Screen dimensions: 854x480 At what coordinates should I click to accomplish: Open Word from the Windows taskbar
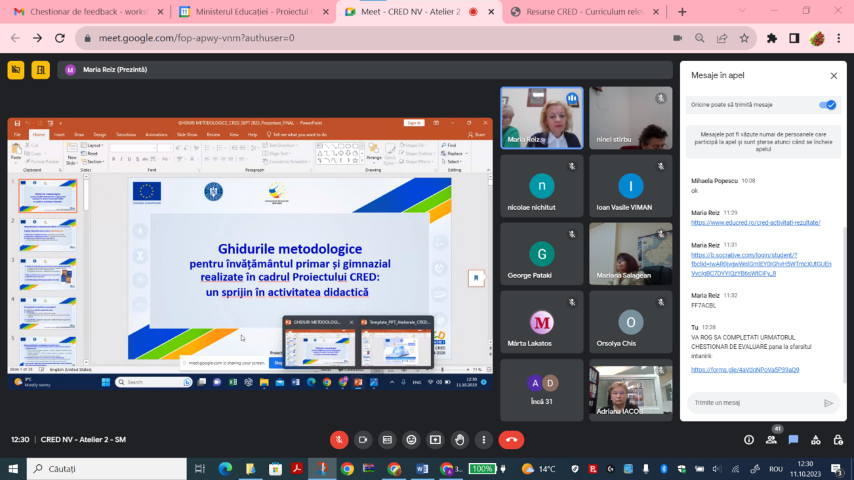click(421, 469)
